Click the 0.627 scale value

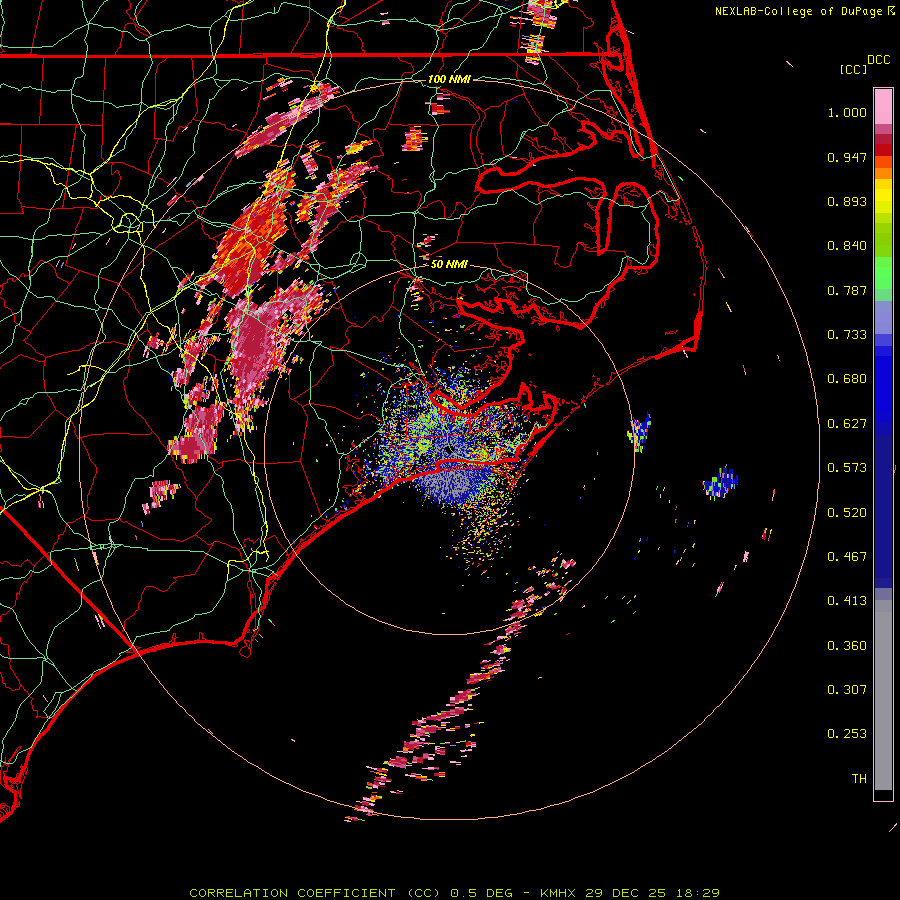coord(847,424)
